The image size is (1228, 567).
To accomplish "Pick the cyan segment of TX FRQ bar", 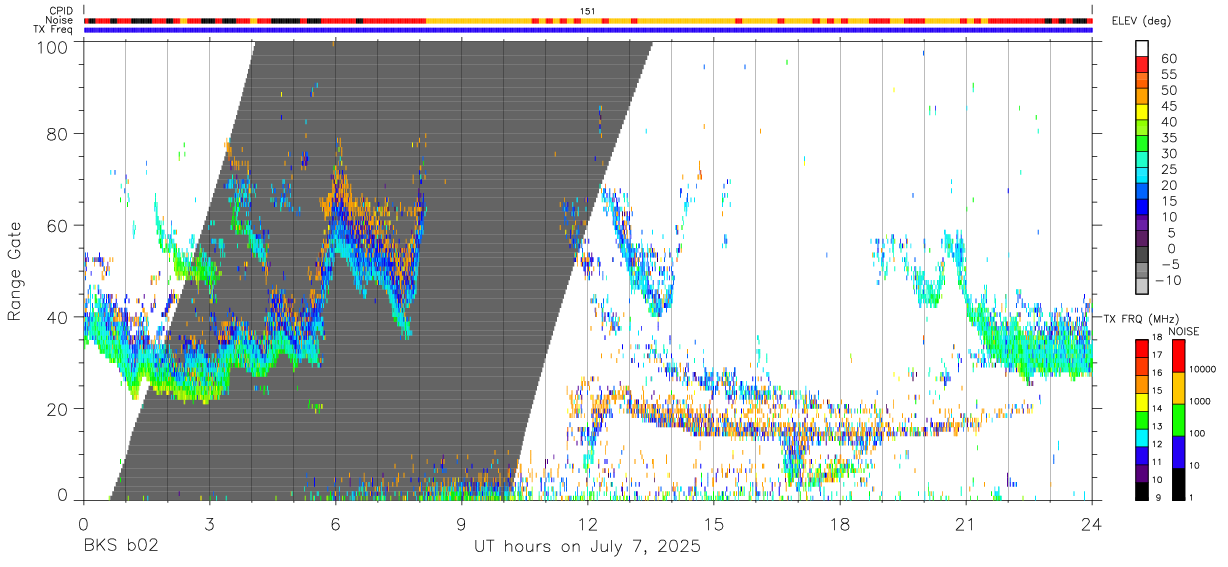I will point(1141,438).
